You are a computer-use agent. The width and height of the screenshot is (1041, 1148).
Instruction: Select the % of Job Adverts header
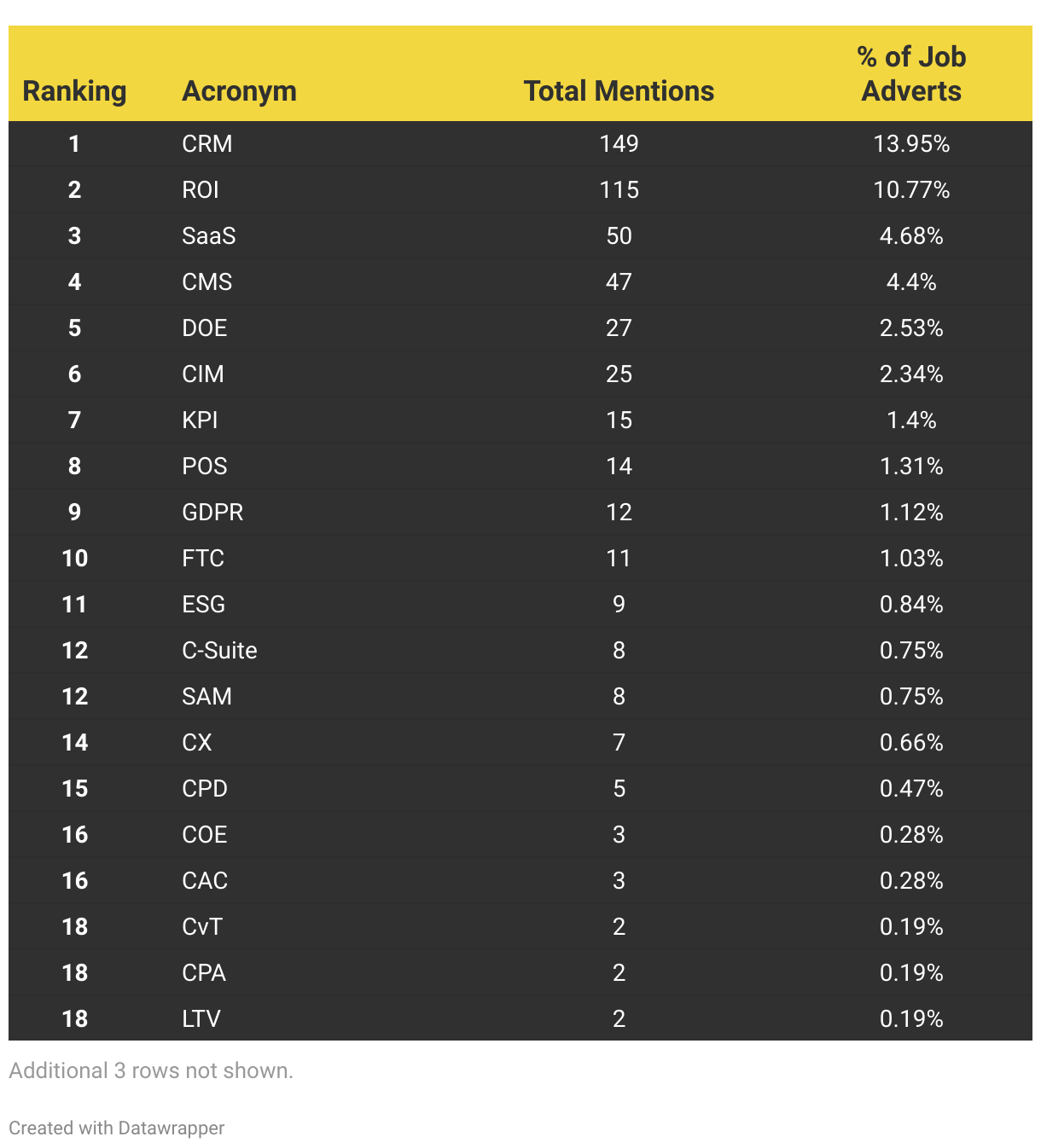point(911,74)
